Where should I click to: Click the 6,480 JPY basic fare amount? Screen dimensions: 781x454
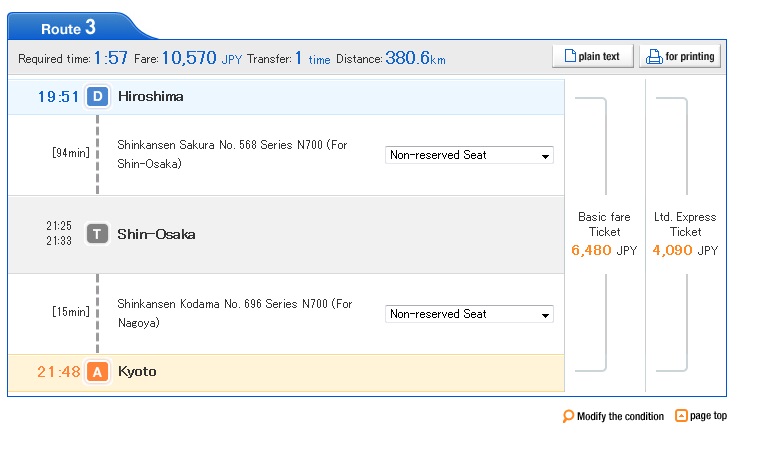click(x=604, y=250)
